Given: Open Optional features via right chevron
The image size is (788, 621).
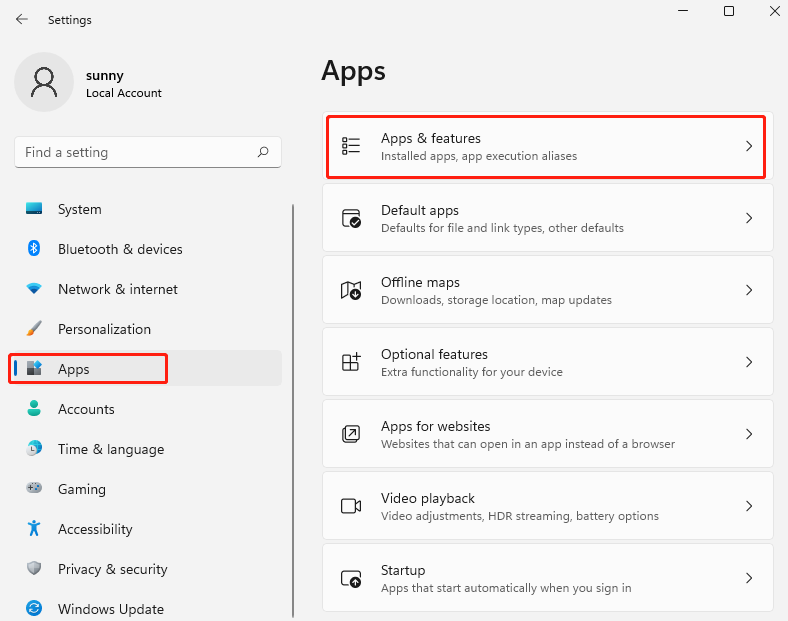Looking at the screenshot, I should [x=749, y=362].
